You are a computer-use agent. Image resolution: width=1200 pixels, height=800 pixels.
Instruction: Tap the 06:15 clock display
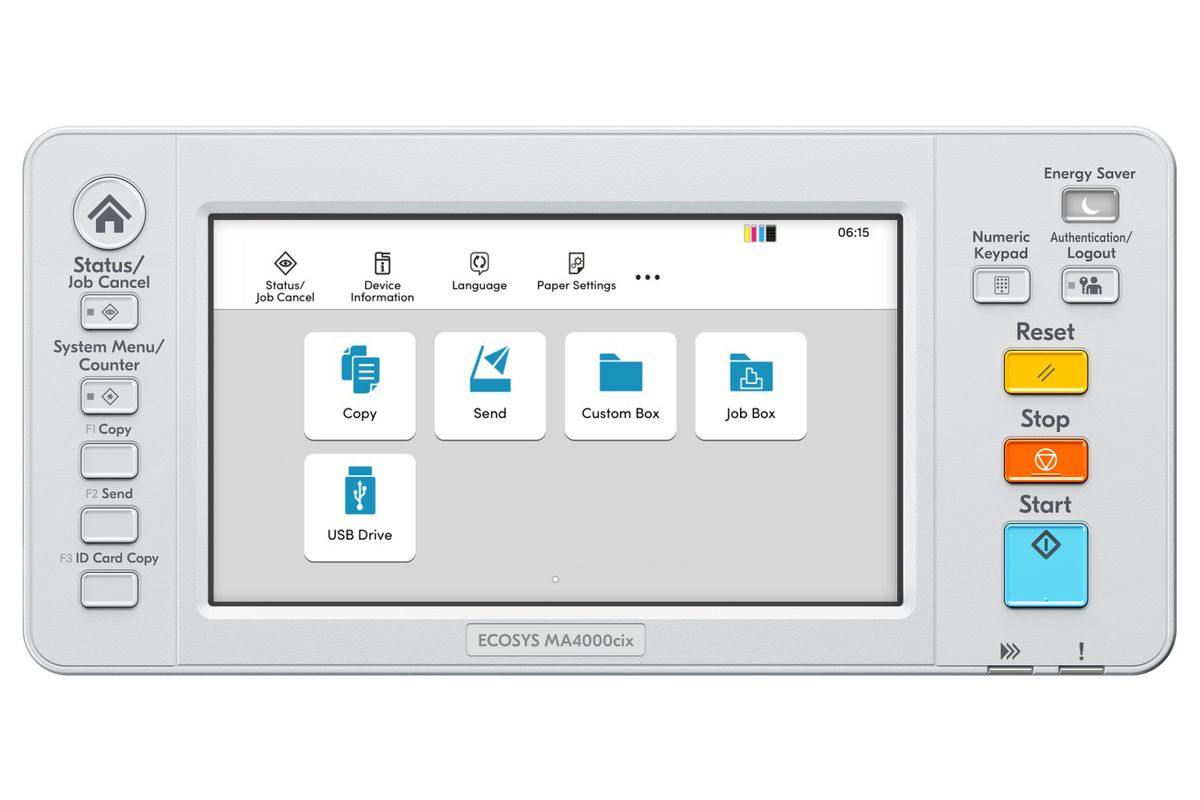point(853,232)
